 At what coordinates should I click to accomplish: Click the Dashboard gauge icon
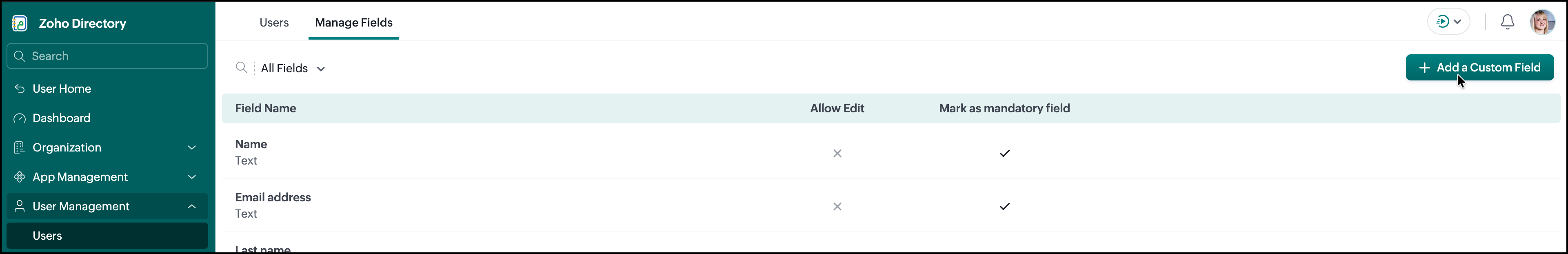[20, 118]
